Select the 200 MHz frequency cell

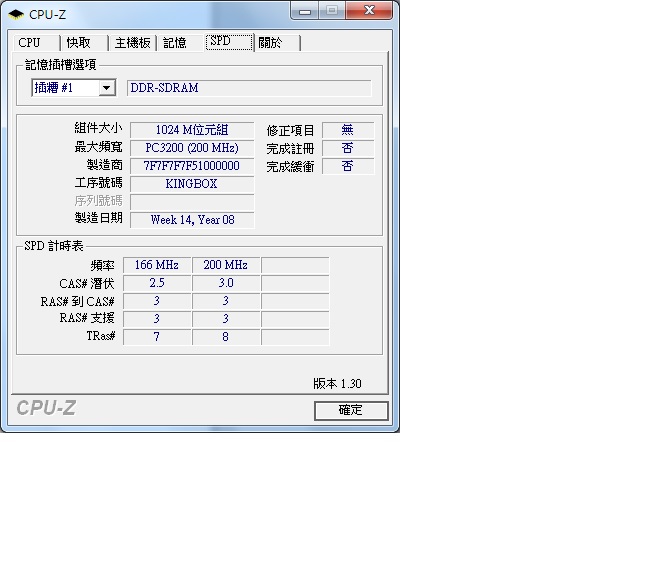[x=226, y=265]
